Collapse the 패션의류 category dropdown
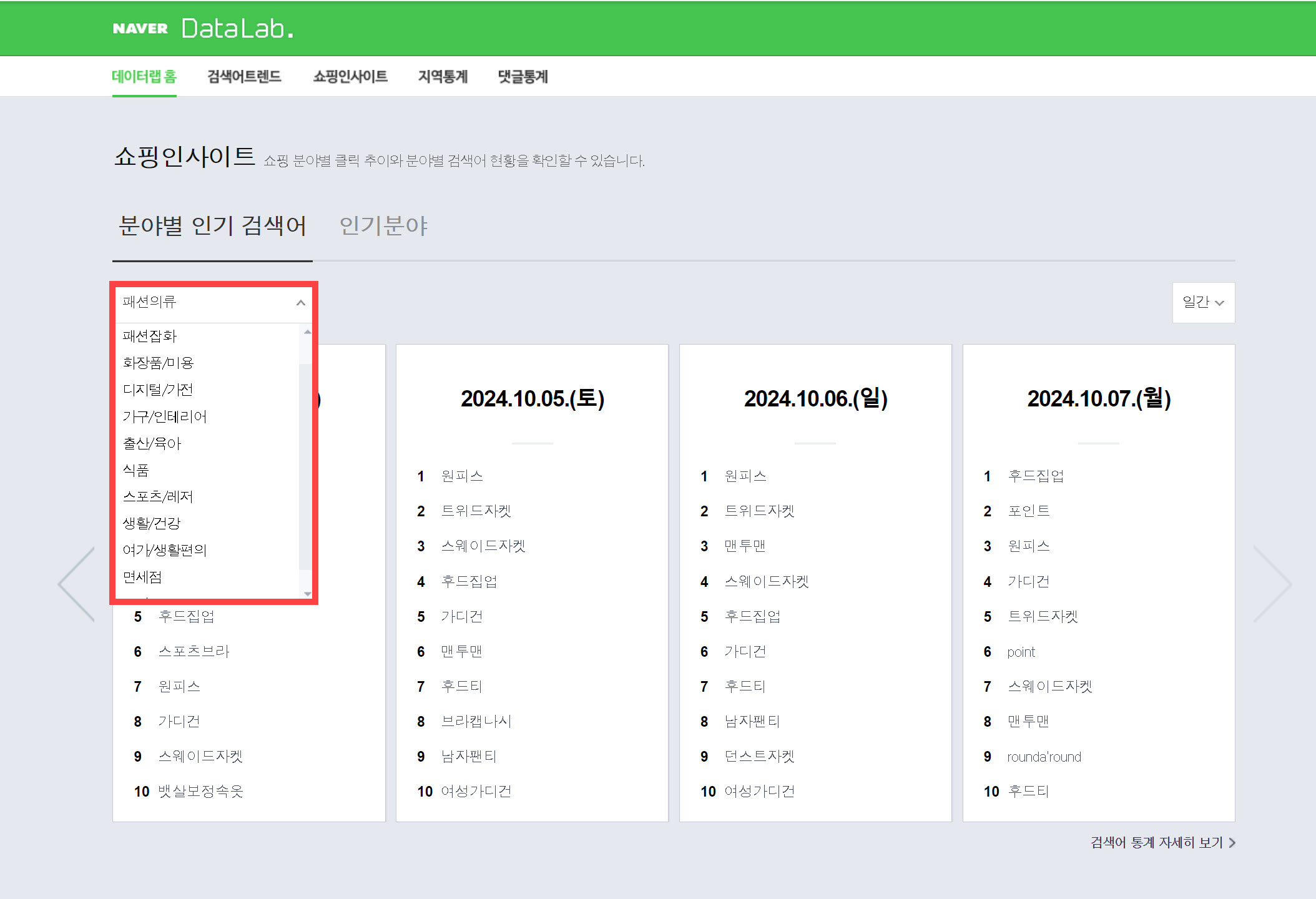The height and width of the screenshot is (899, 1316). (300, 303)
